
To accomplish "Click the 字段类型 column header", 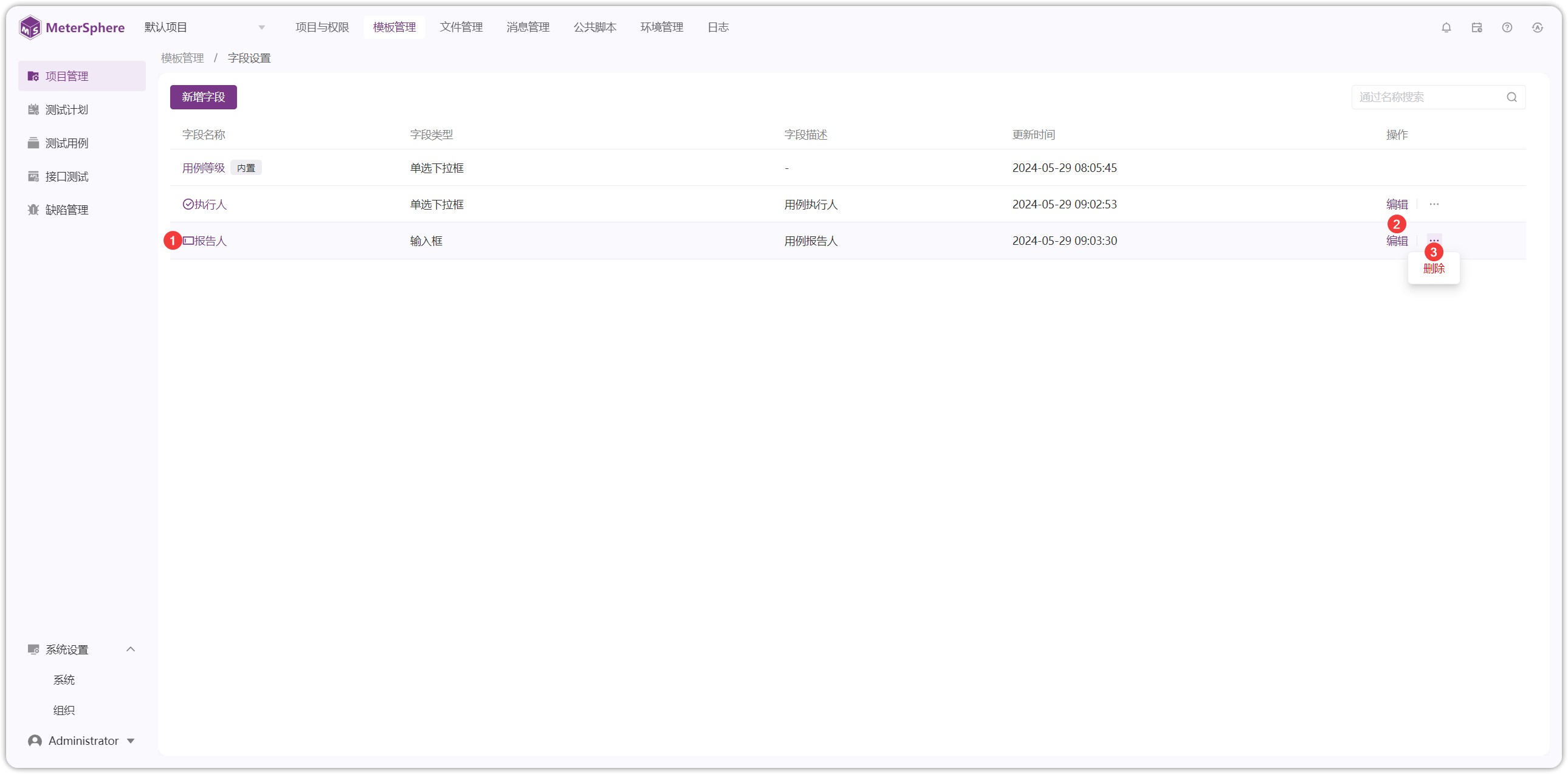I will [431, 134].
